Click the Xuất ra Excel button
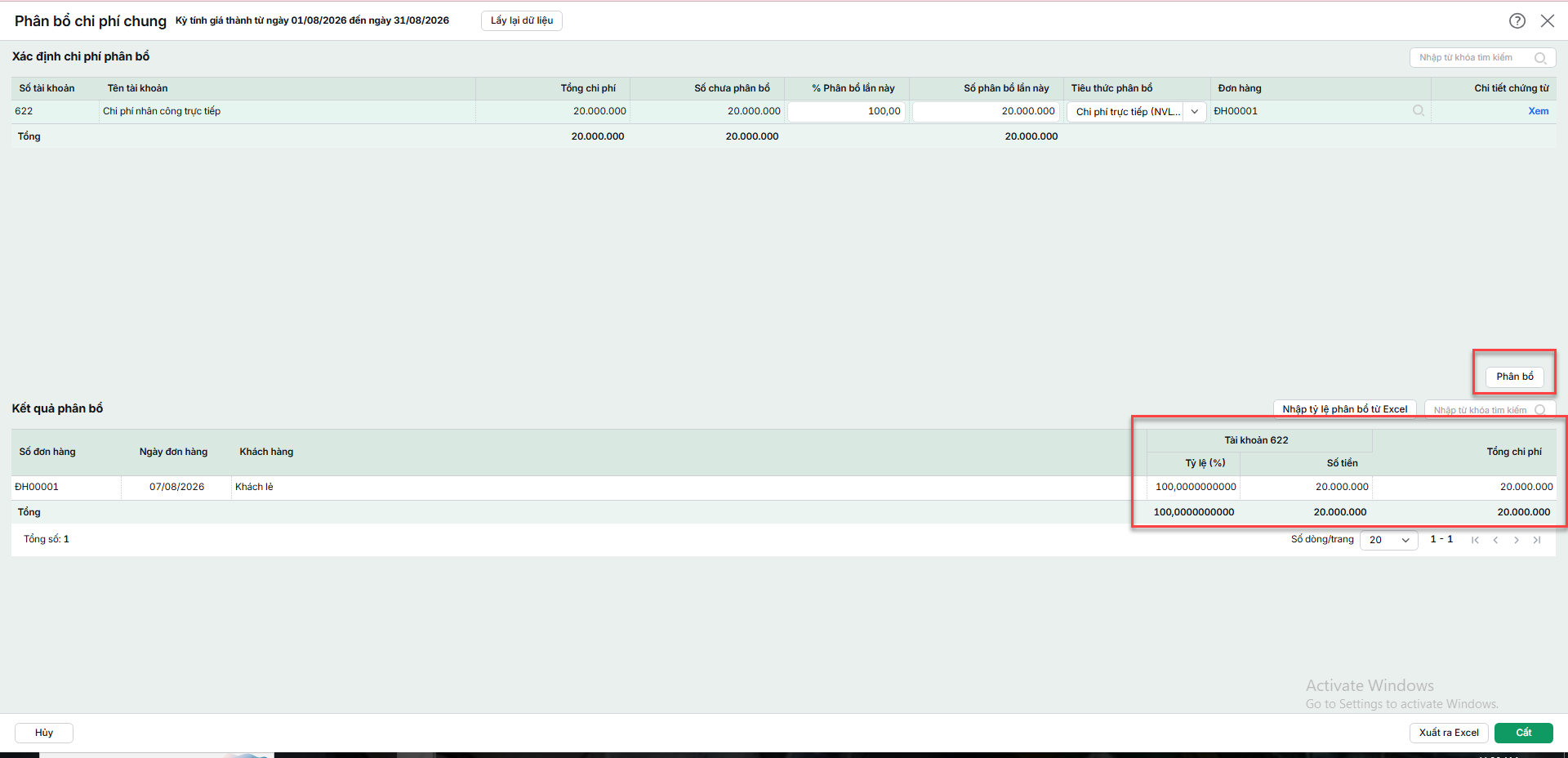The image size is (1568, 758). 1449,733
